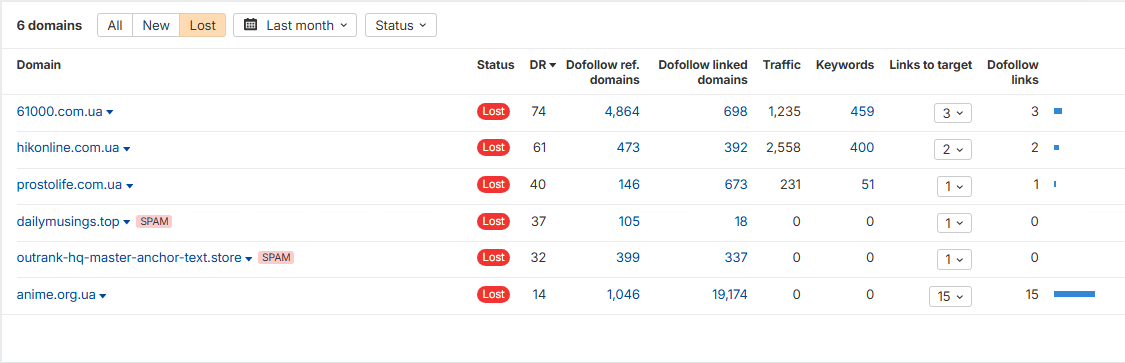
Task: Open the hikonline.com.ua domain link
Action: coord(67,148)
